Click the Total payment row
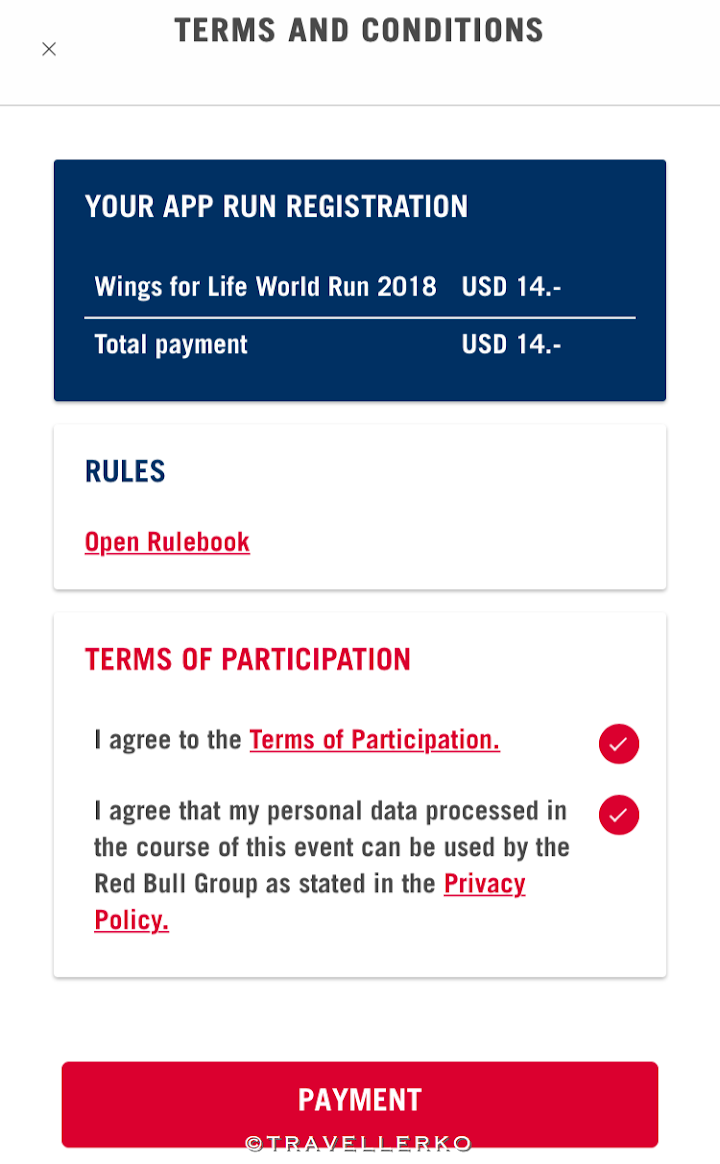720x1164 pixels. (x=170, y=344)
